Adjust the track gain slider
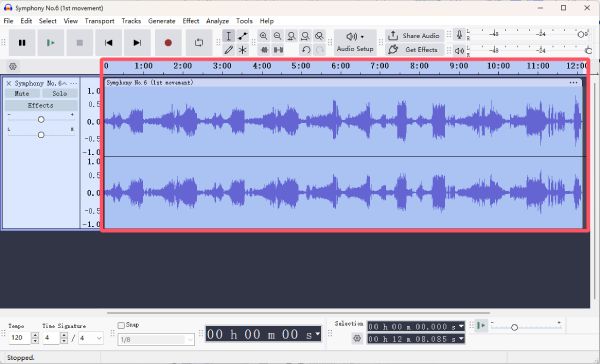 click(x=41, y=119)
